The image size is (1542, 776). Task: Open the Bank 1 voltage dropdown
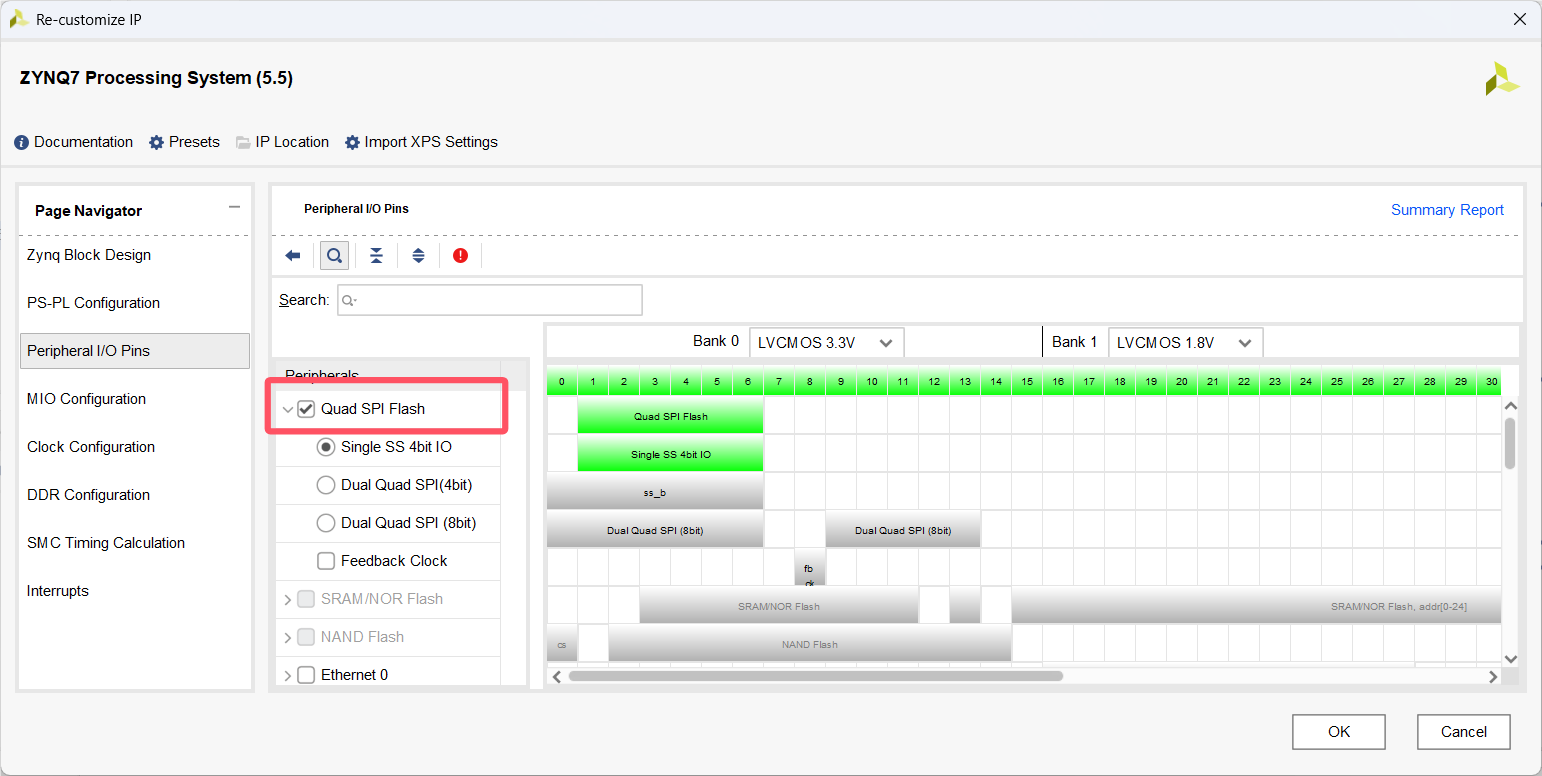point(1185,342)
